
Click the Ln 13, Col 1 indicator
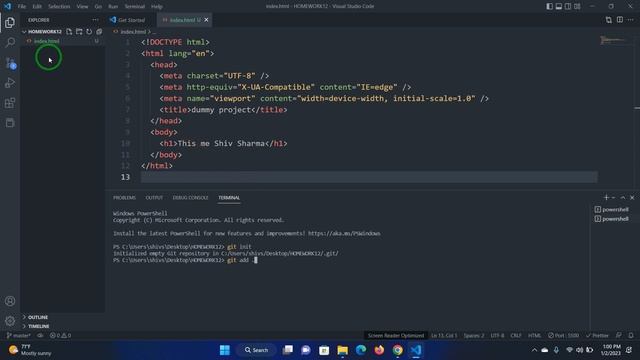(x=444, y=336)
